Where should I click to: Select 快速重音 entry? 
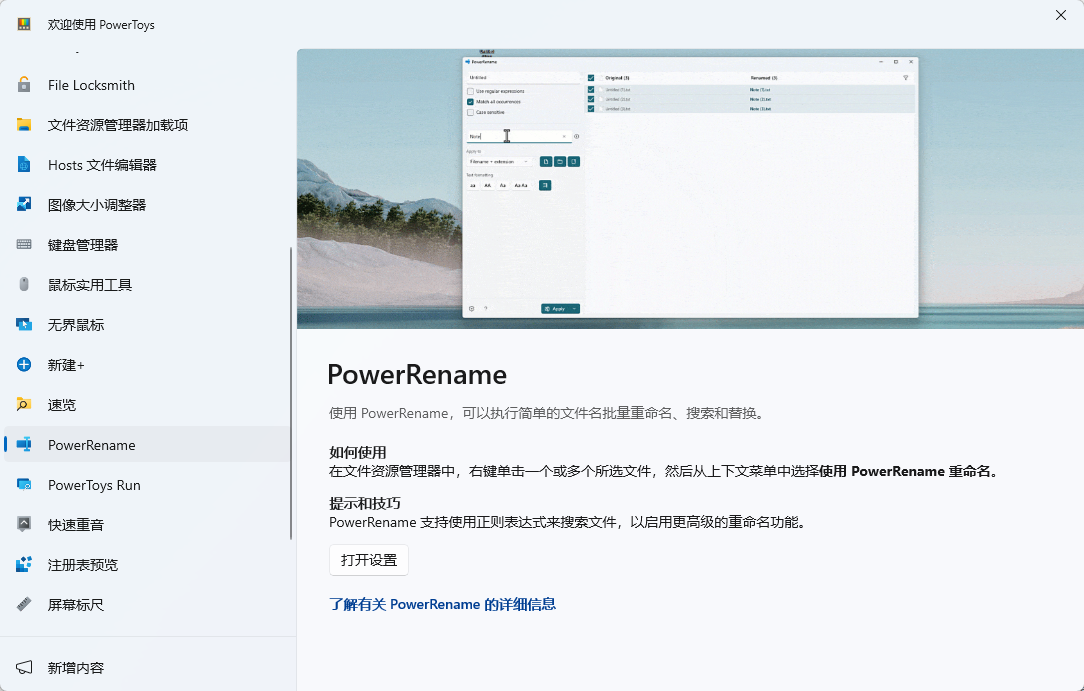coord(147,524)
